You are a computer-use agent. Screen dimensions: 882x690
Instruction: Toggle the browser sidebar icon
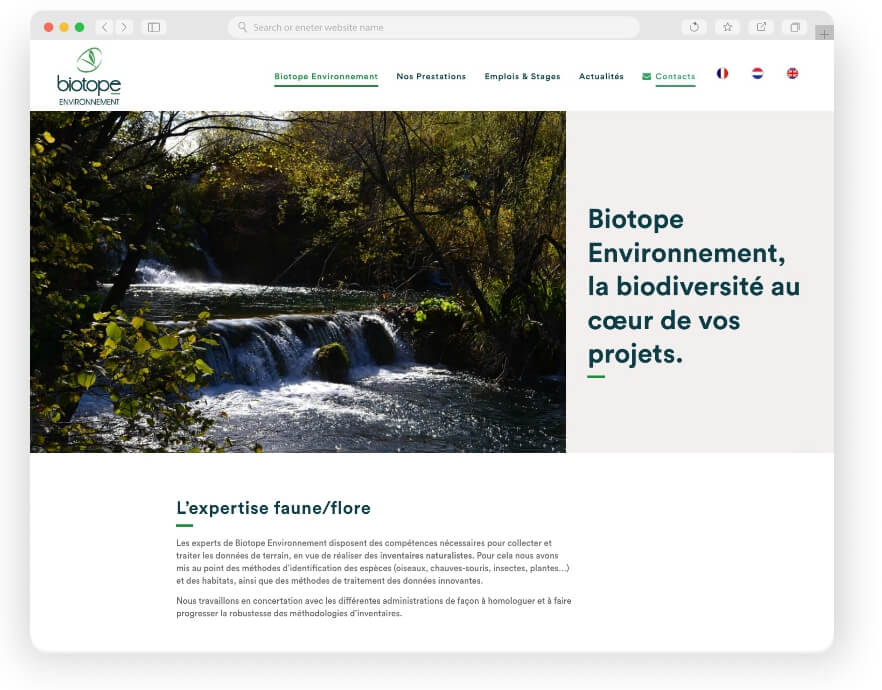[x=154, y=27]
